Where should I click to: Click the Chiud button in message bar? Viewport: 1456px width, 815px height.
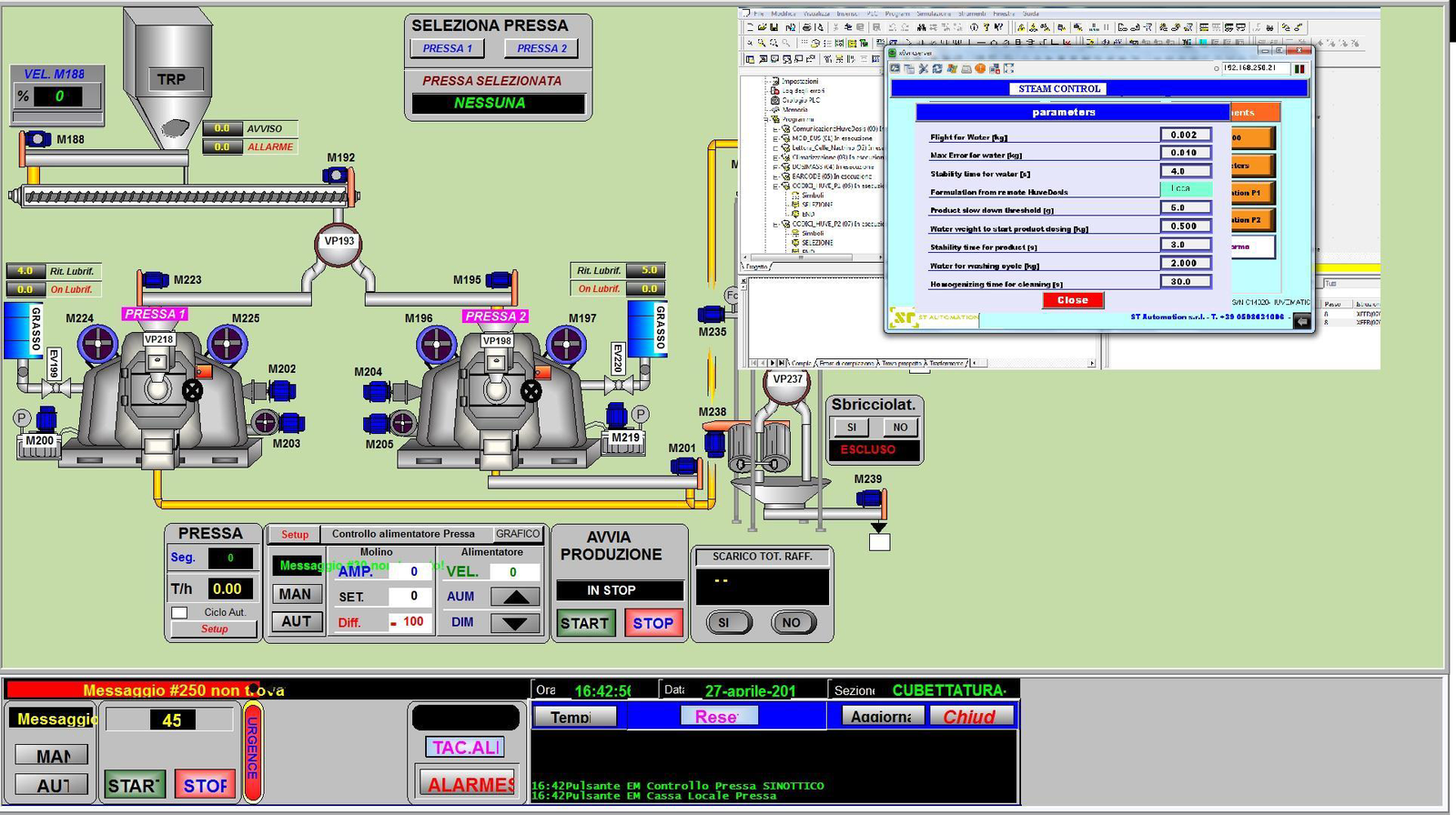[x=971, y=717]
